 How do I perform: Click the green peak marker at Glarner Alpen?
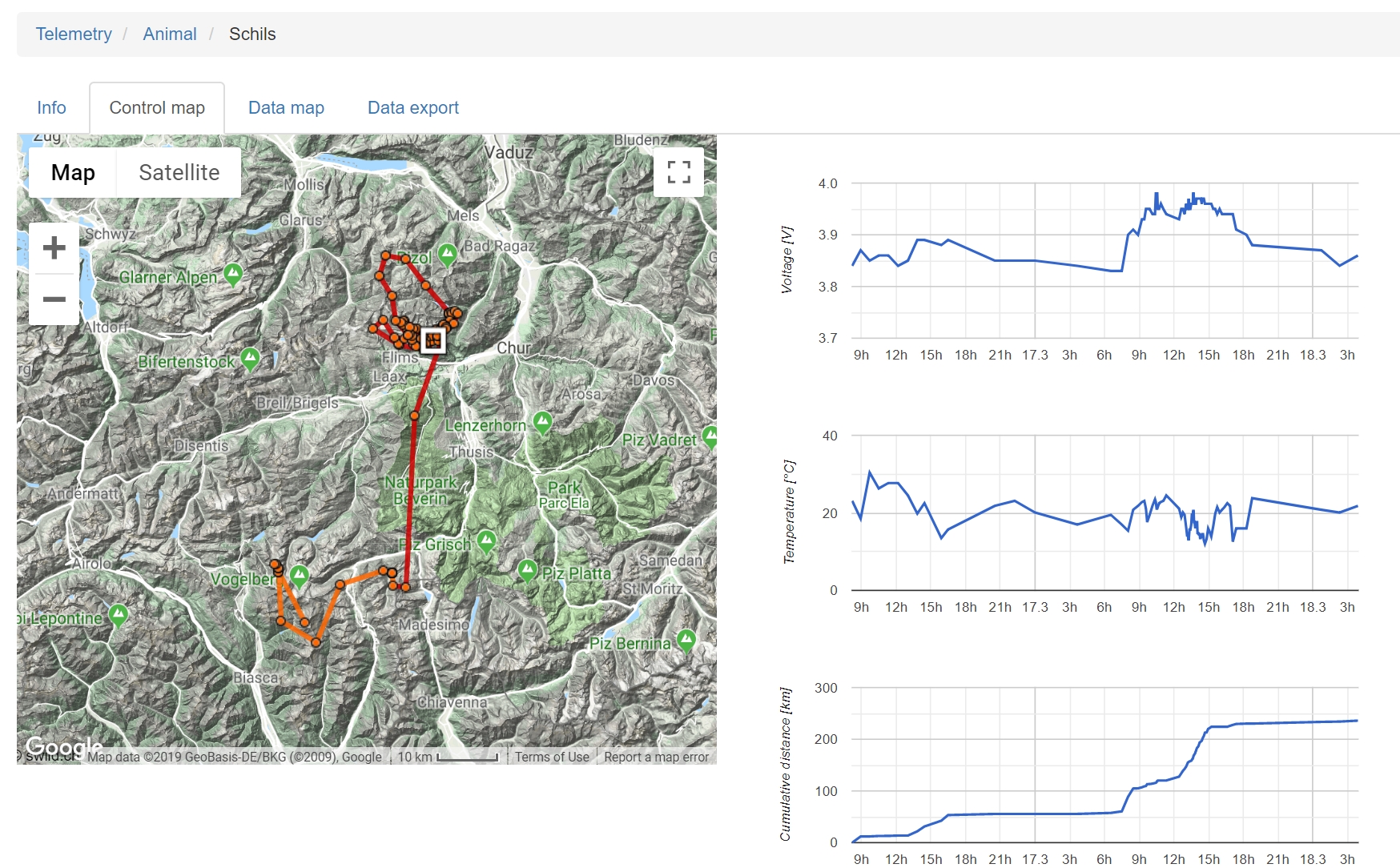pyautogui.click(x=232, y=275)
